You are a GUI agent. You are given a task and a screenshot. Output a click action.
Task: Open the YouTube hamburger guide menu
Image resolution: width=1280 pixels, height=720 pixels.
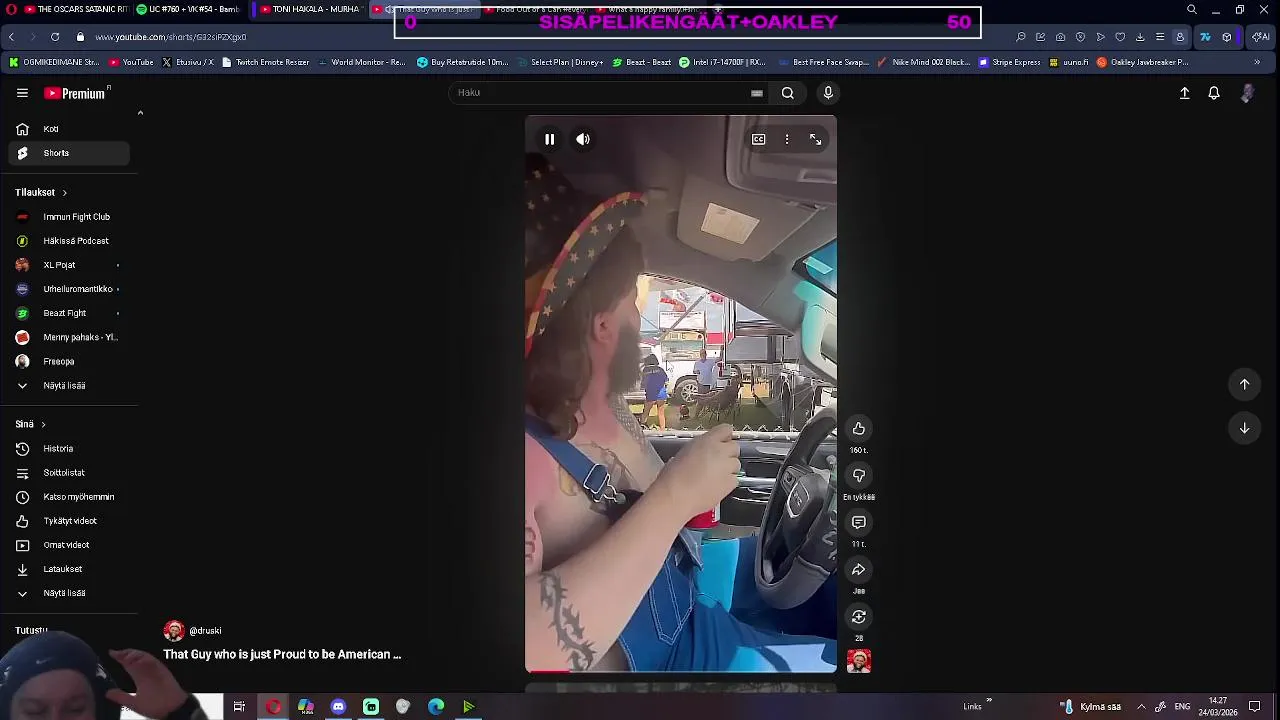click(22, 93)
